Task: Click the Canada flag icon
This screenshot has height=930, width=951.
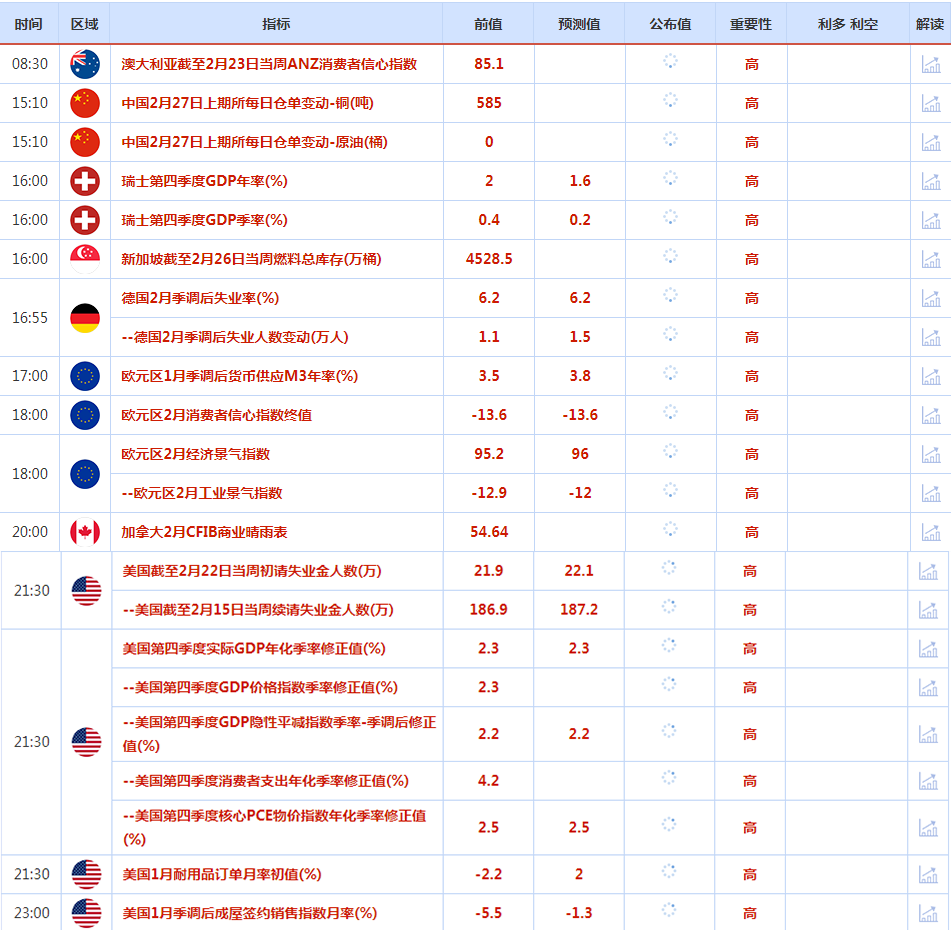Action: (x=85, y=532)
